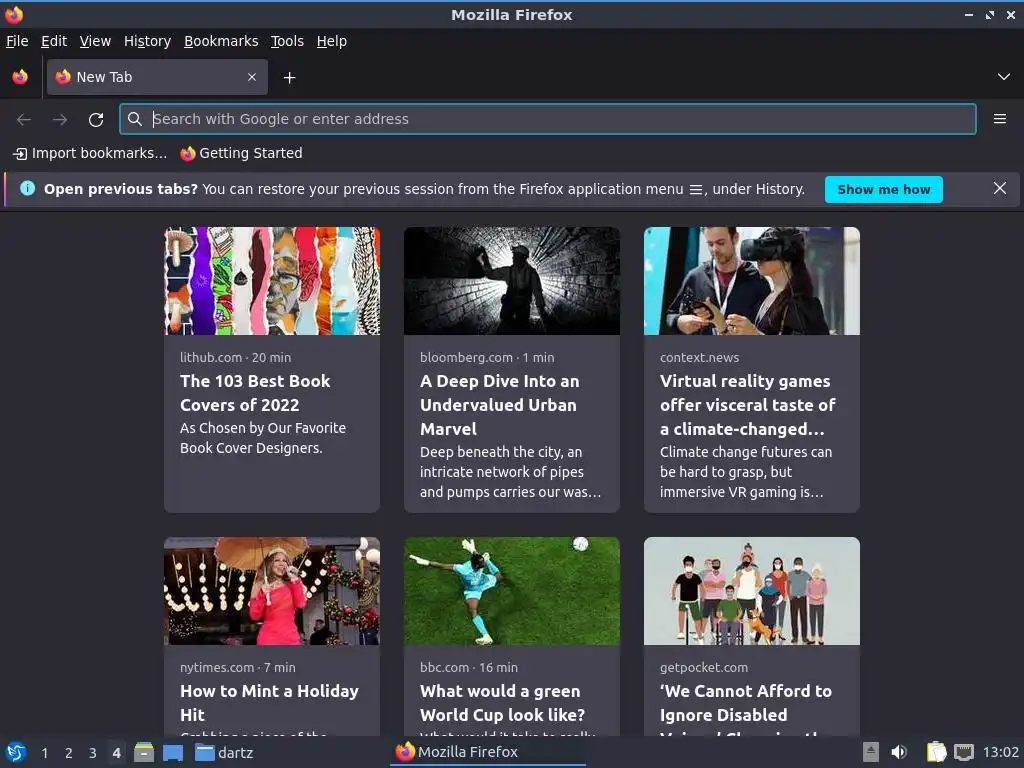This screenshot has width=1024, height=768.
Task: Open 'Virtual reality games offer visceral taste' story
Action: pyautogui.click(x=748, y=405)
